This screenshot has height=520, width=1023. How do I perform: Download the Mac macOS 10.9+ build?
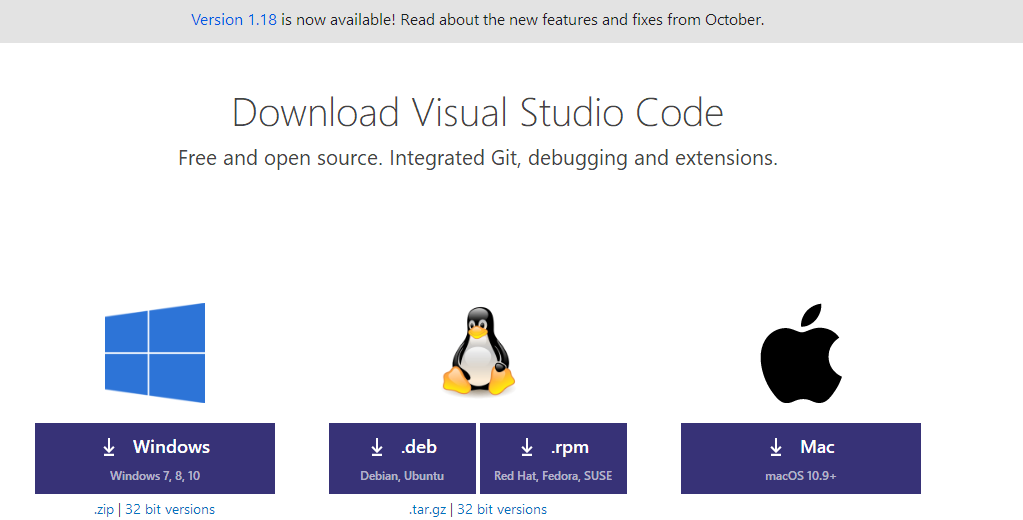click(x=801, y=459)
